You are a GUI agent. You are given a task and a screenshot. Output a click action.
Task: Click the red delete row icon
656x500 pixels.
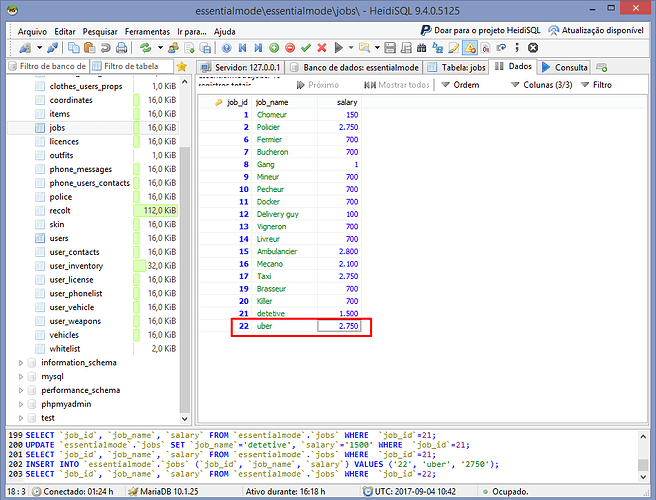click(x=290, y=48)
